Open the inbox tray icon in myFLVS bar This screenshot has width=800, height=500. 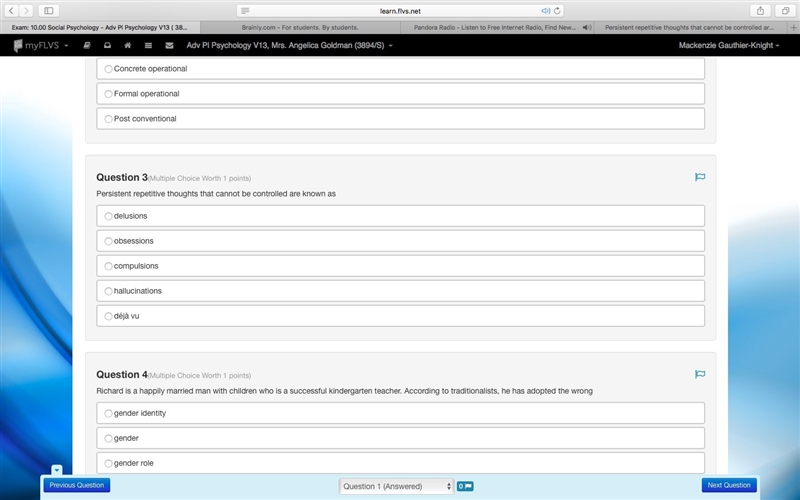[x=107, y=45]
